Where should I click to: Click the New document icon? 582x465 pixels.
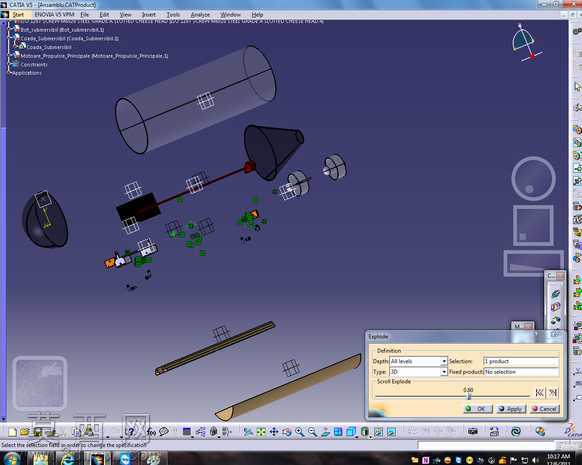[12, 432]
